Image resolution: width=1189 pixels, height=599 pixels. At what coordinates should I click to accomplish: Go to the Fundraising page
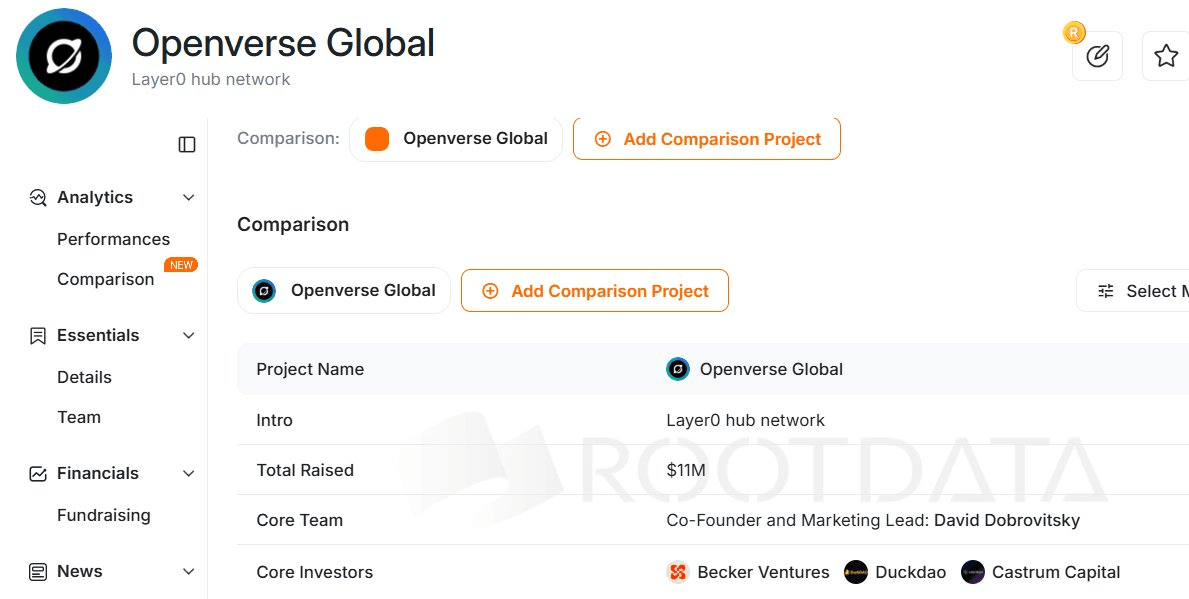(104, 515)
